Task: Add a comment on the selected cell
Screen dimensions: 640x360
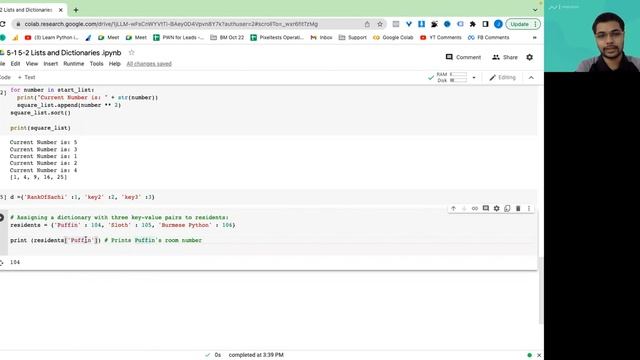Action: coord(486,209)
